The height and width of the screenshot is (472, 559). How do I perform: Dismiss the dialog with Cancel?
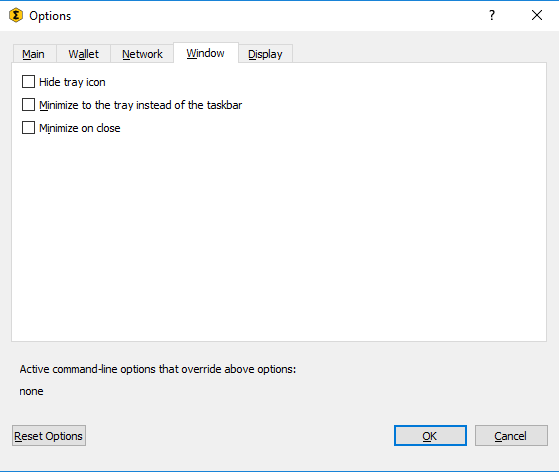tap(511, 435)
